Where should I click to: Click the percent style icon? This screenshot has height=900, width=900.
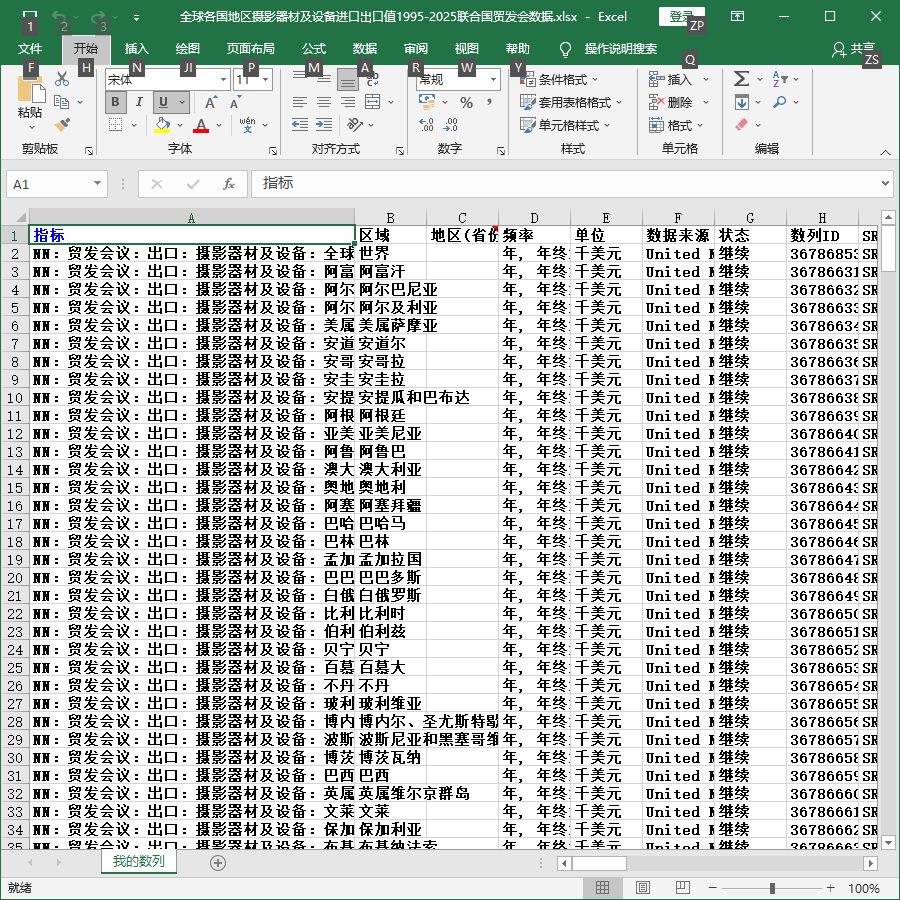[466, 103]
